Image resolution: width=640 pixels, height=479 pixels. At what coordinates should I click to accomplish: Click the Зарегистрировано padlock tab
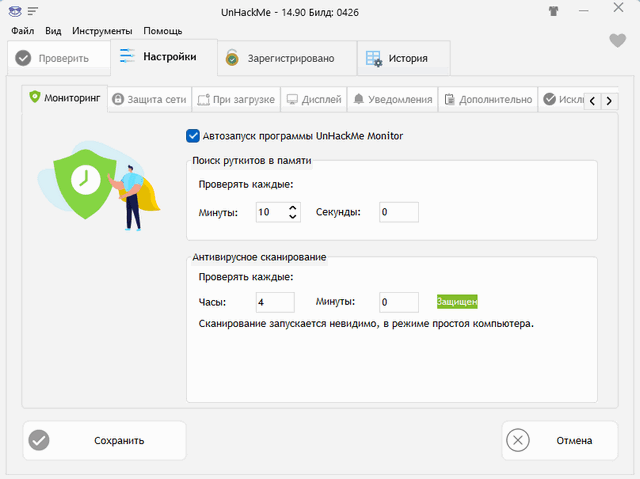(287, 58)
